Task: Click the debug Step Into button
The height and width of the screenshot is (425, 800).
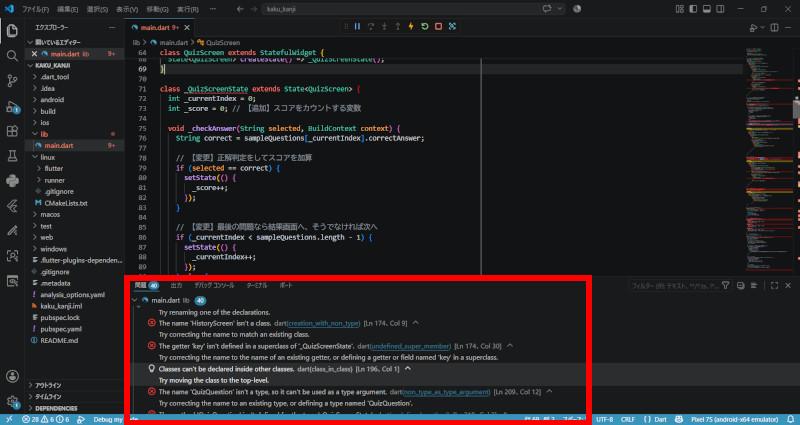Action: (384, 27)
